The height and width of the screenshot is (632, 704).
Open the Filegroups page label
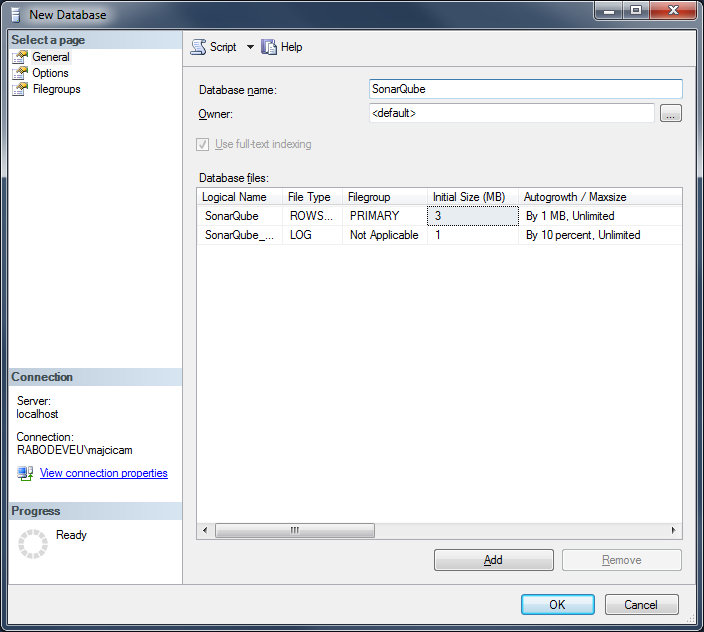(x=57, y=89)
